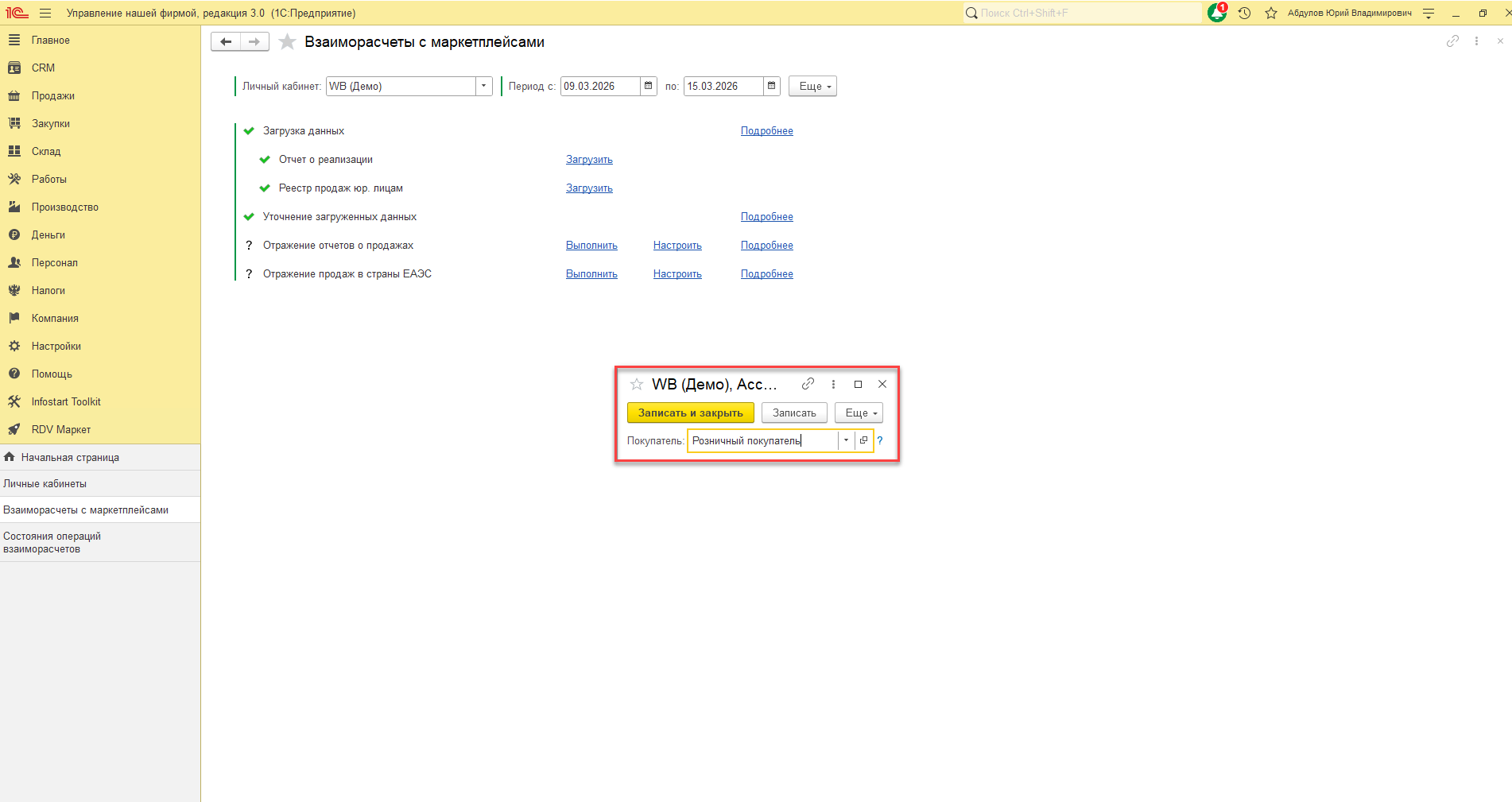
Task: Click Настроить for Отражение продаж в страны ЕАЭС
Action: point(677,274)
